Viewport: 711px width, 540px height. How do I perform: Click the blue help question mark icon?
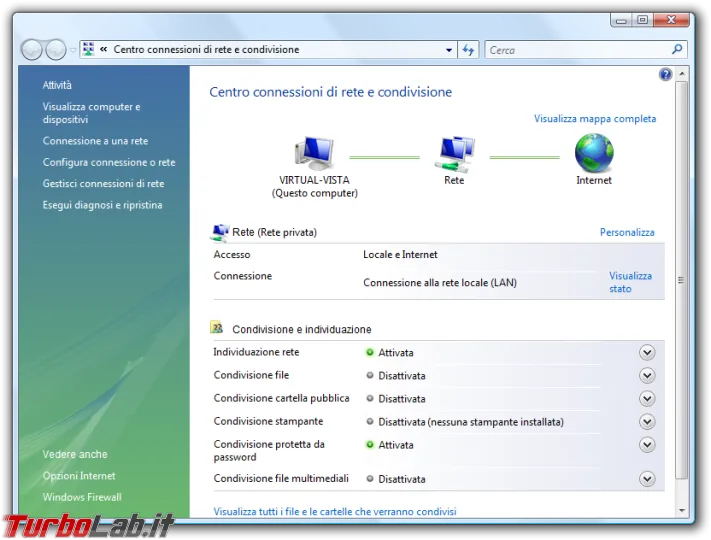666,75
